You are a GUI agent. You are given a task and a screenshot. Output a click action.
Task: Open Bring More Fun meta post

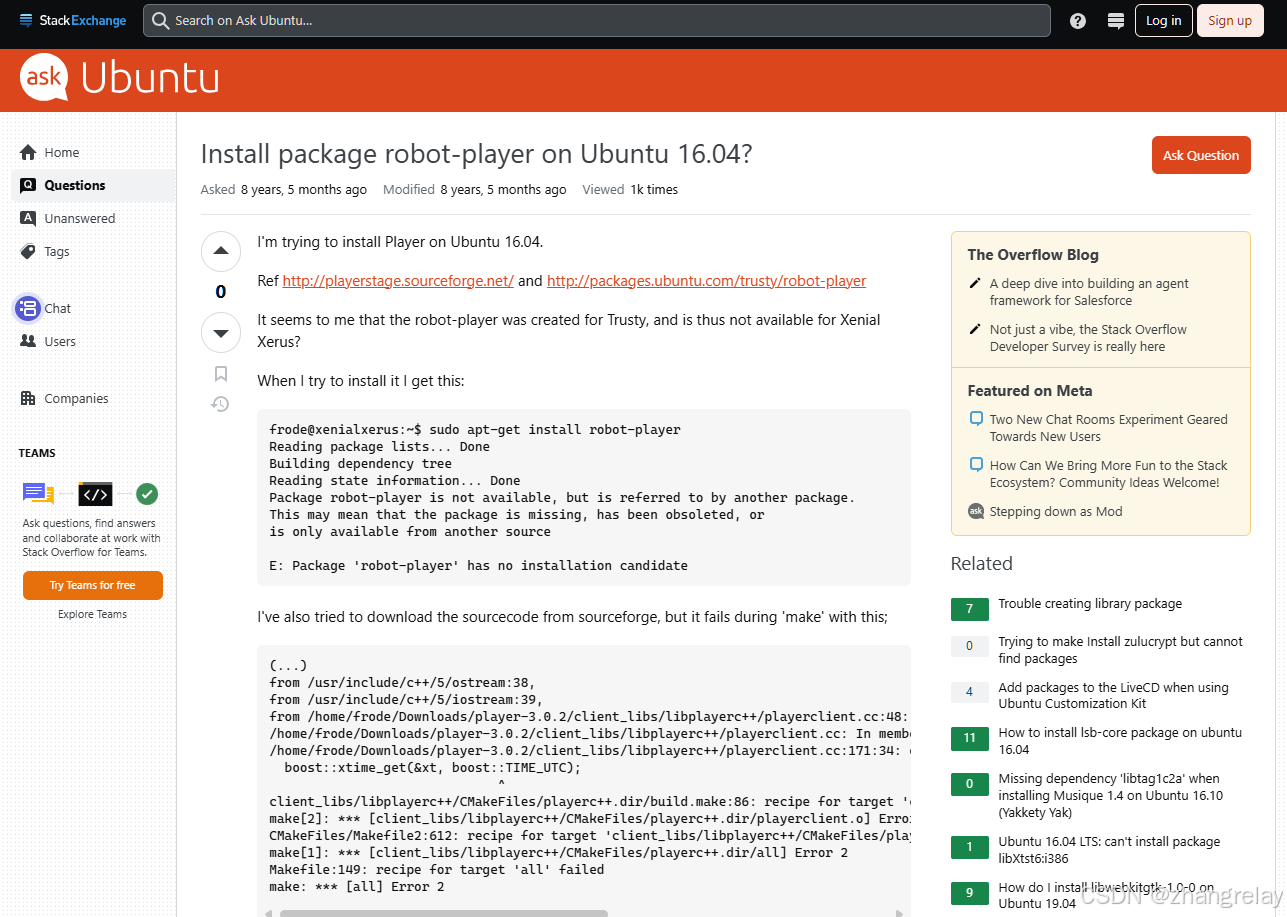1108,474
